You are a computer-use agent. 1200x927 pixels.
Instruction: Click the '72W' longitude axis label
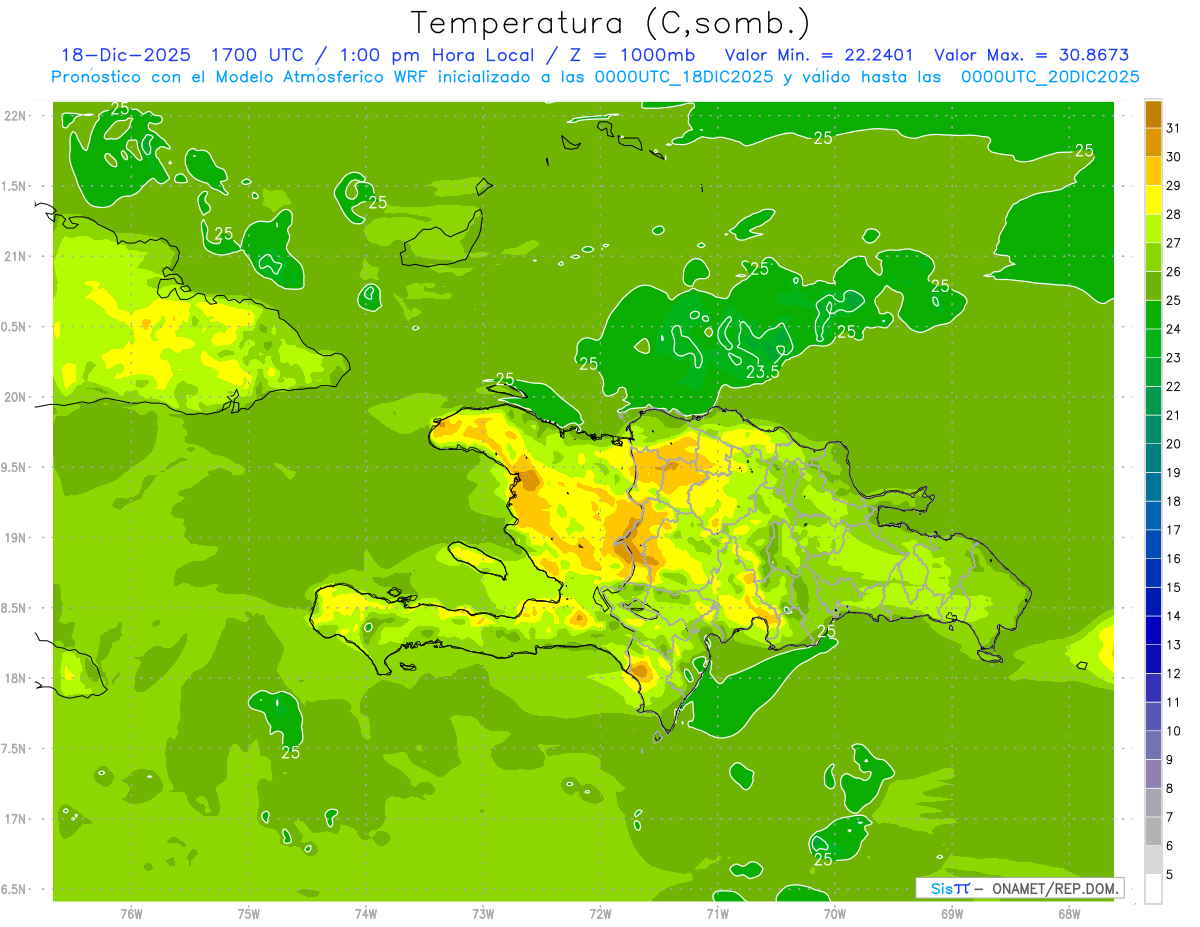[x=600, y=914]
